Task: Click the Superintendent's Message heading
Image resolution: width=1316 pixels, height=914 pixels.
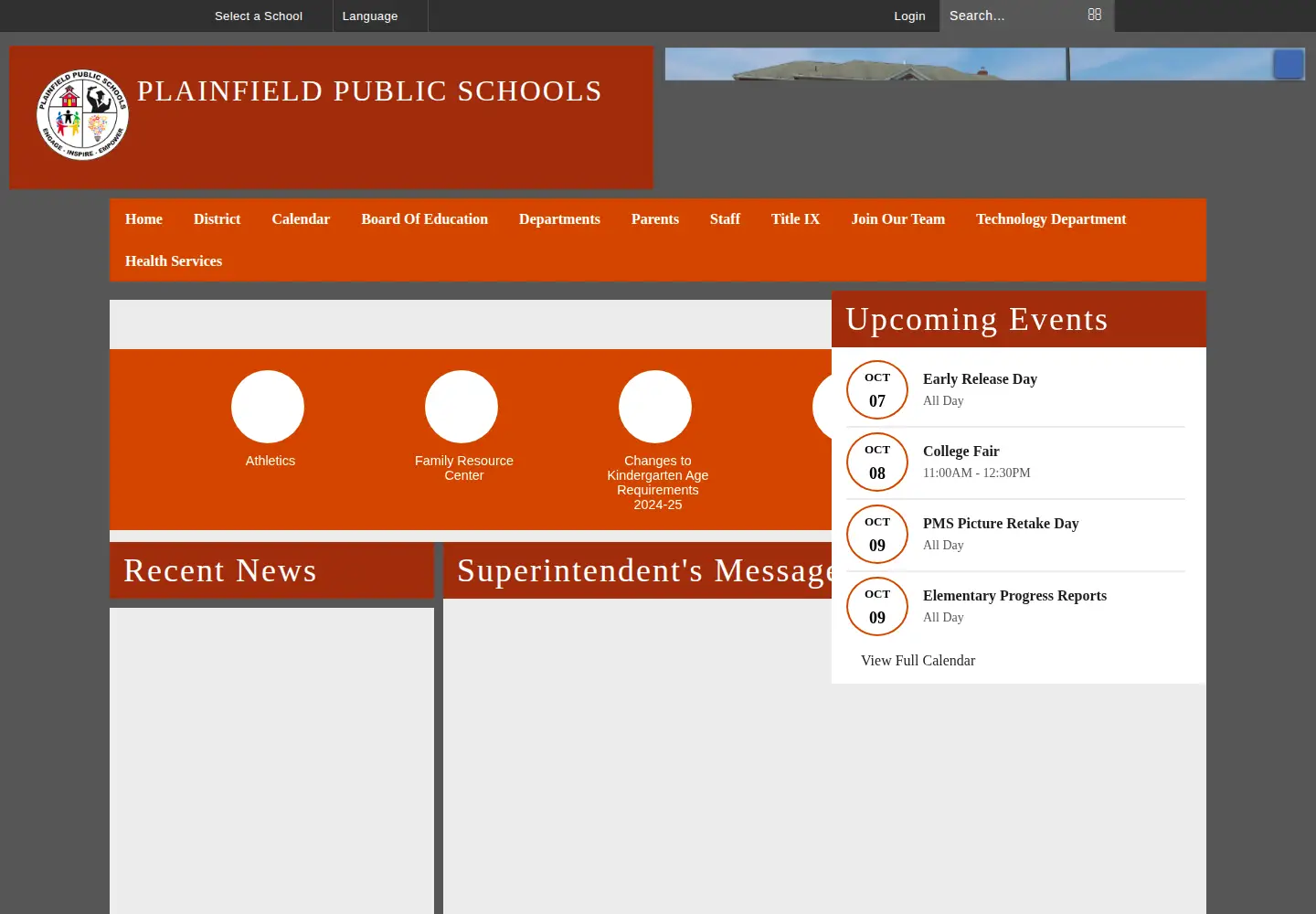Action: click(x=644, y=570)
